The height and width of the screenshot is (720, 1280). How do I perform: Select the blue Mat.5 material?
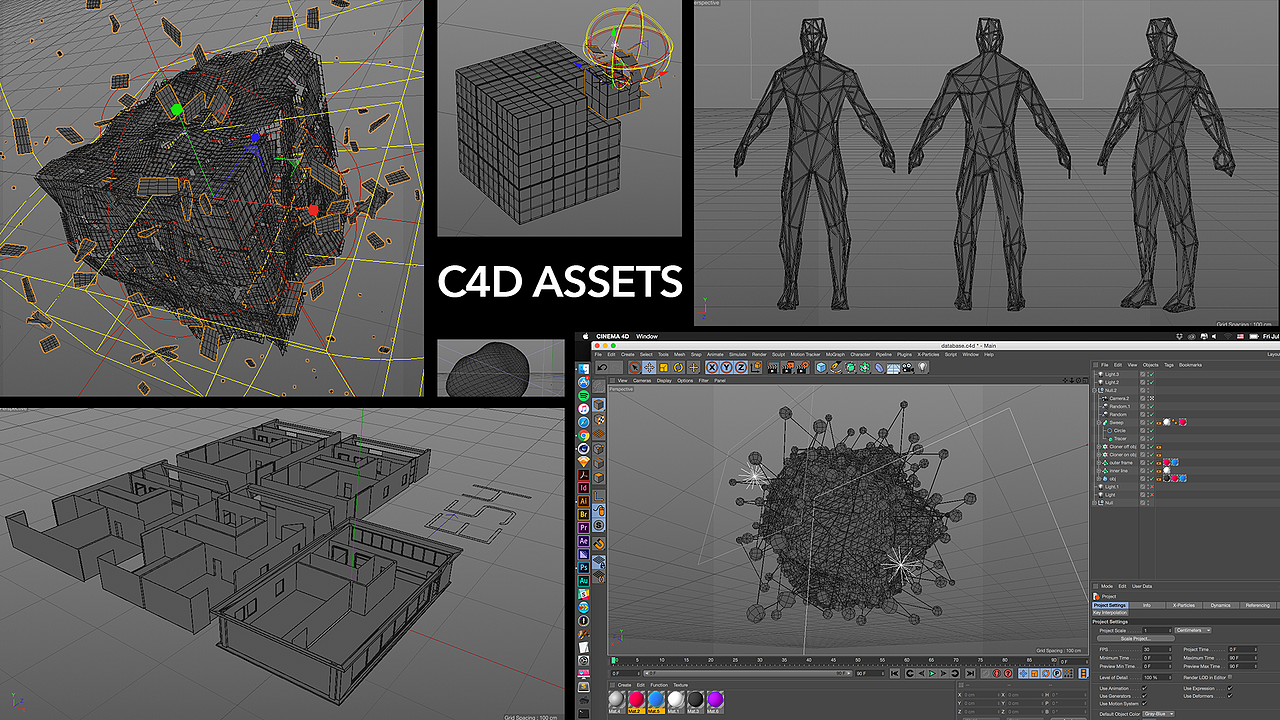point(656,701)
